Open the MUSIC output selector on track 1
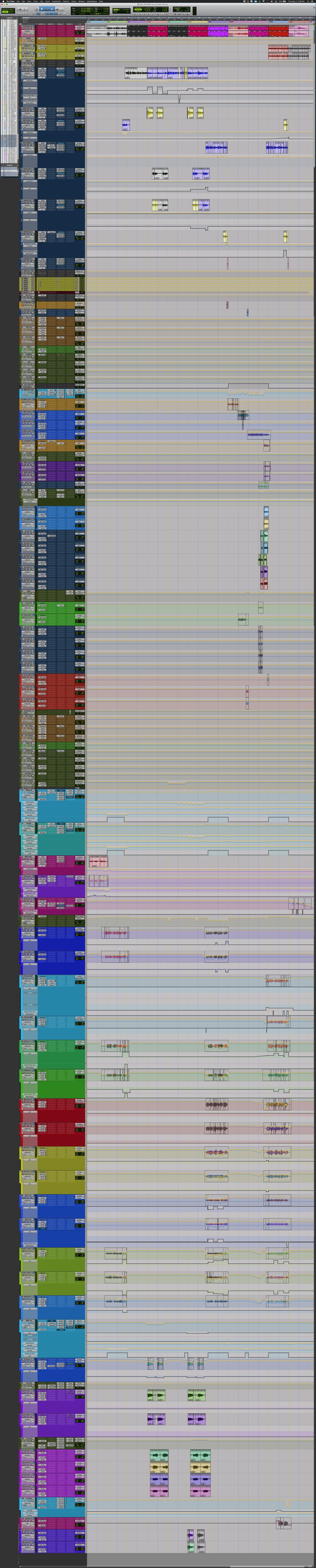Screen dimensions: 316x1568 click(80, 29)
